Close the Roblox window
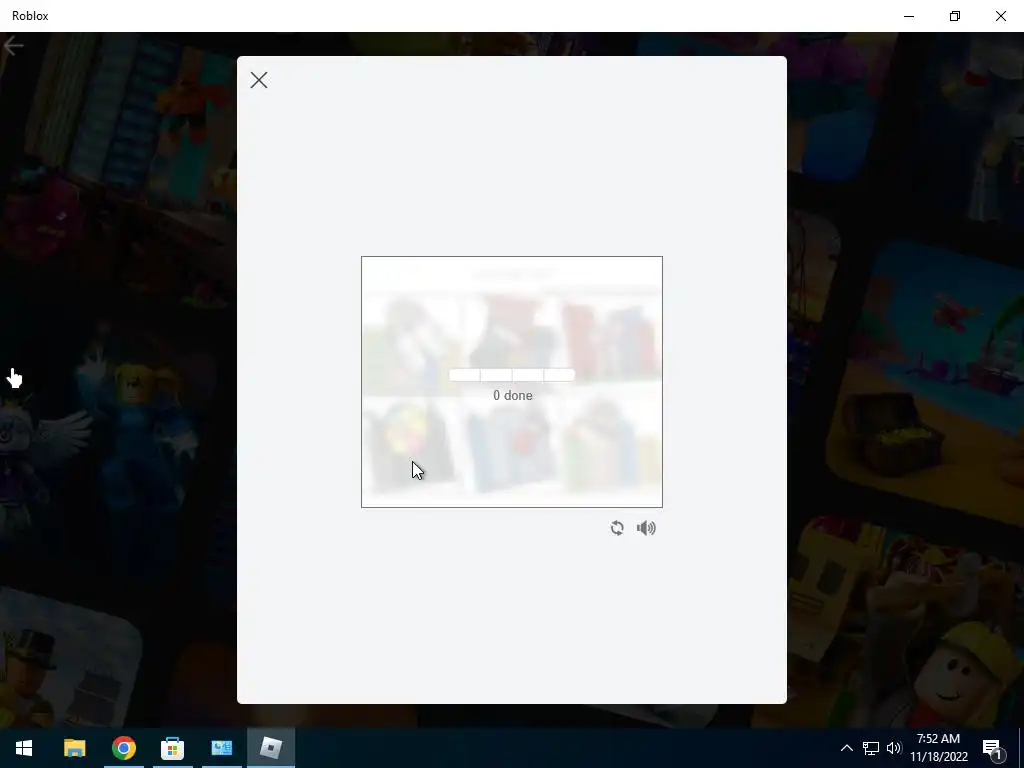 click(x=1000, y=16)
